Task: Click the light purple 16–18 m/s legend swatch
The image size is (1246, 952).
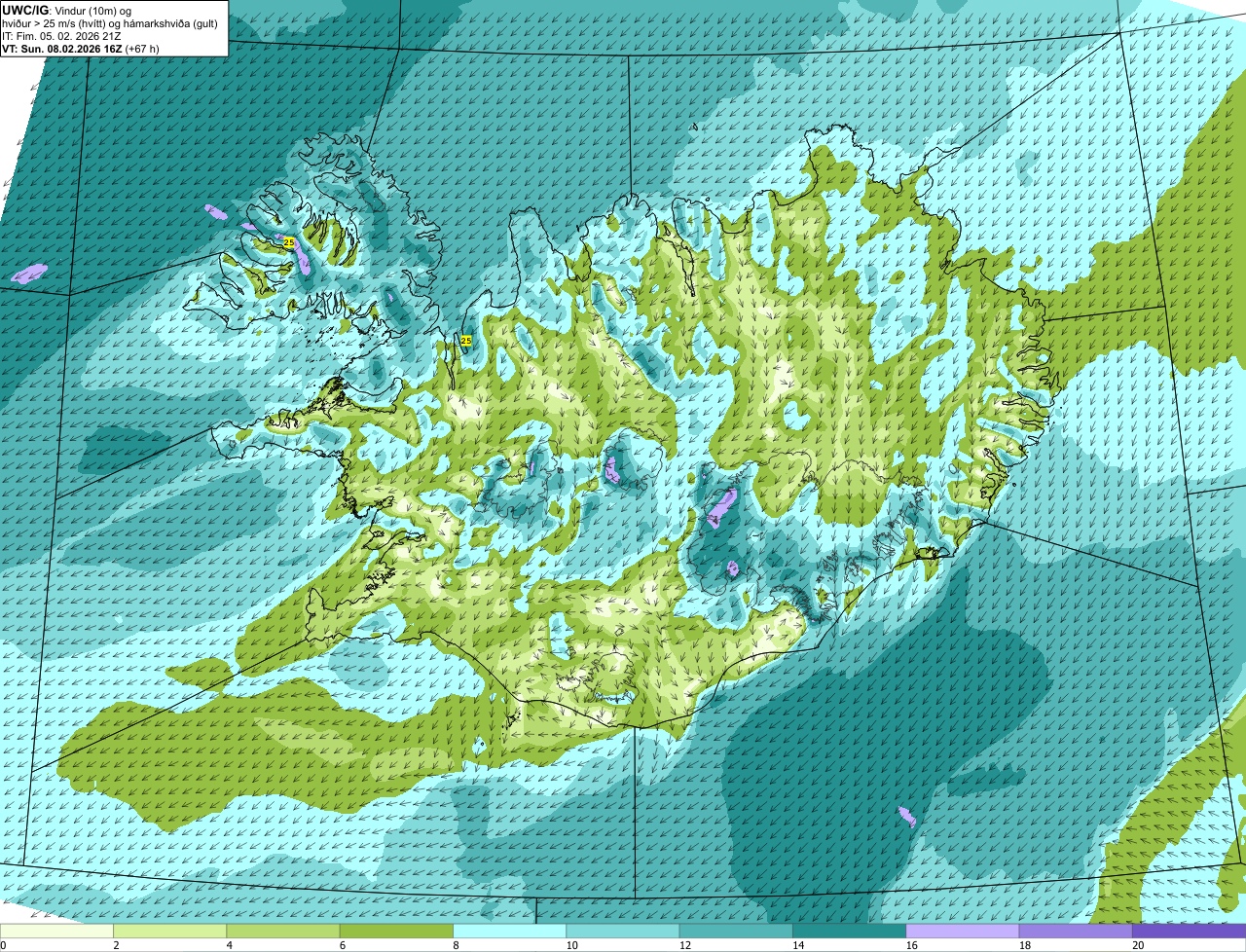Action: [963, 932]
